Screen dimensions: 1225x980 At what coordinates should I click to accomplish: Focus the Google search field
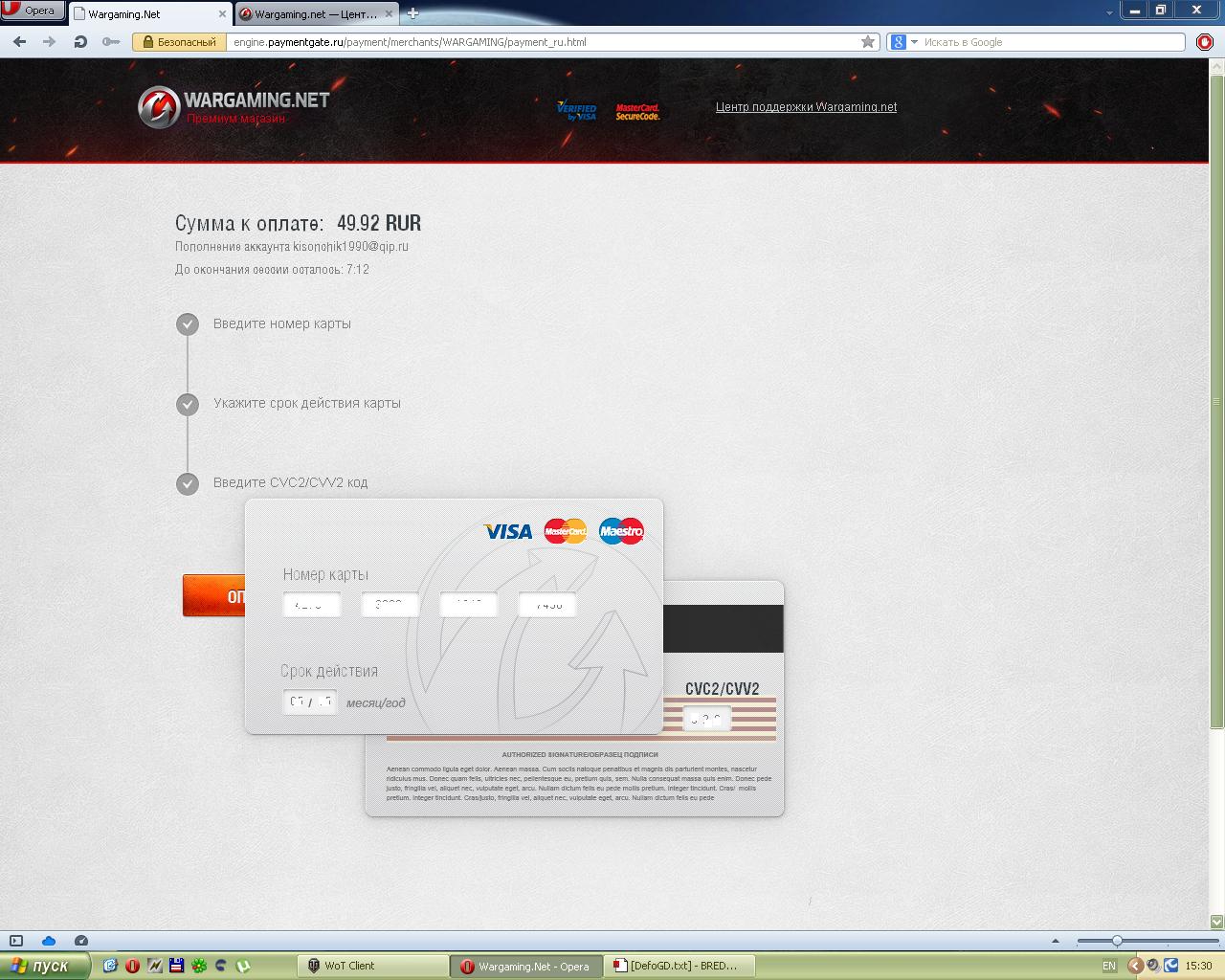[x=1053, y=42]
